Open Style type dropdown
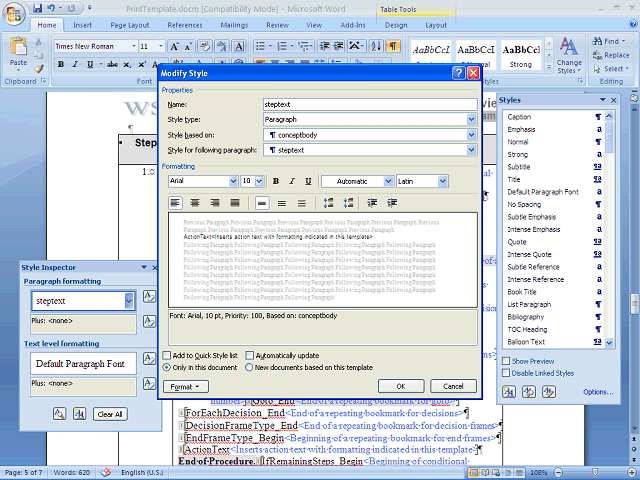Viewport: 640px width, 480px height. coord(471,120)
